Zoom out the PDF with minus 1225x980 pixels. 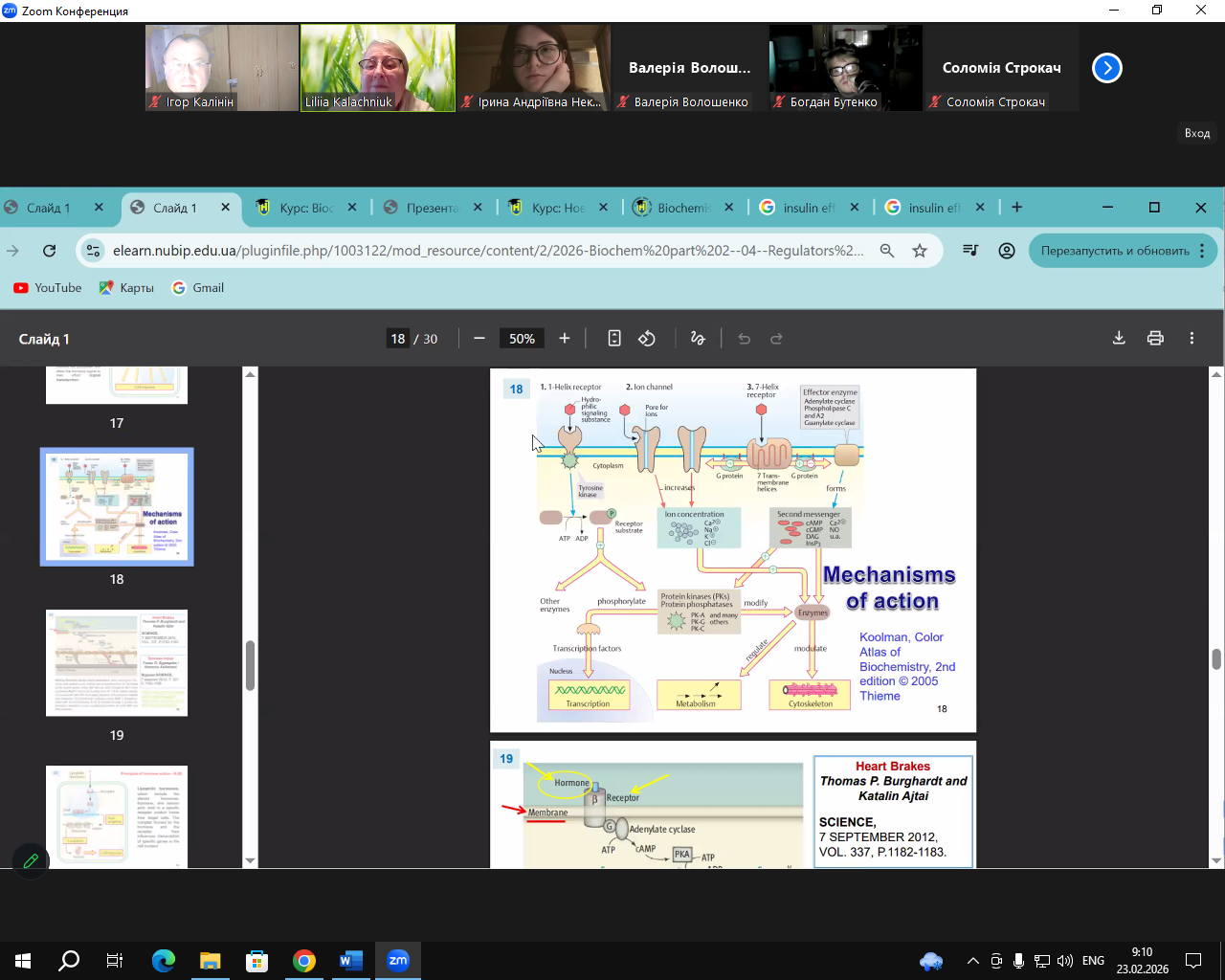(479, 338)
